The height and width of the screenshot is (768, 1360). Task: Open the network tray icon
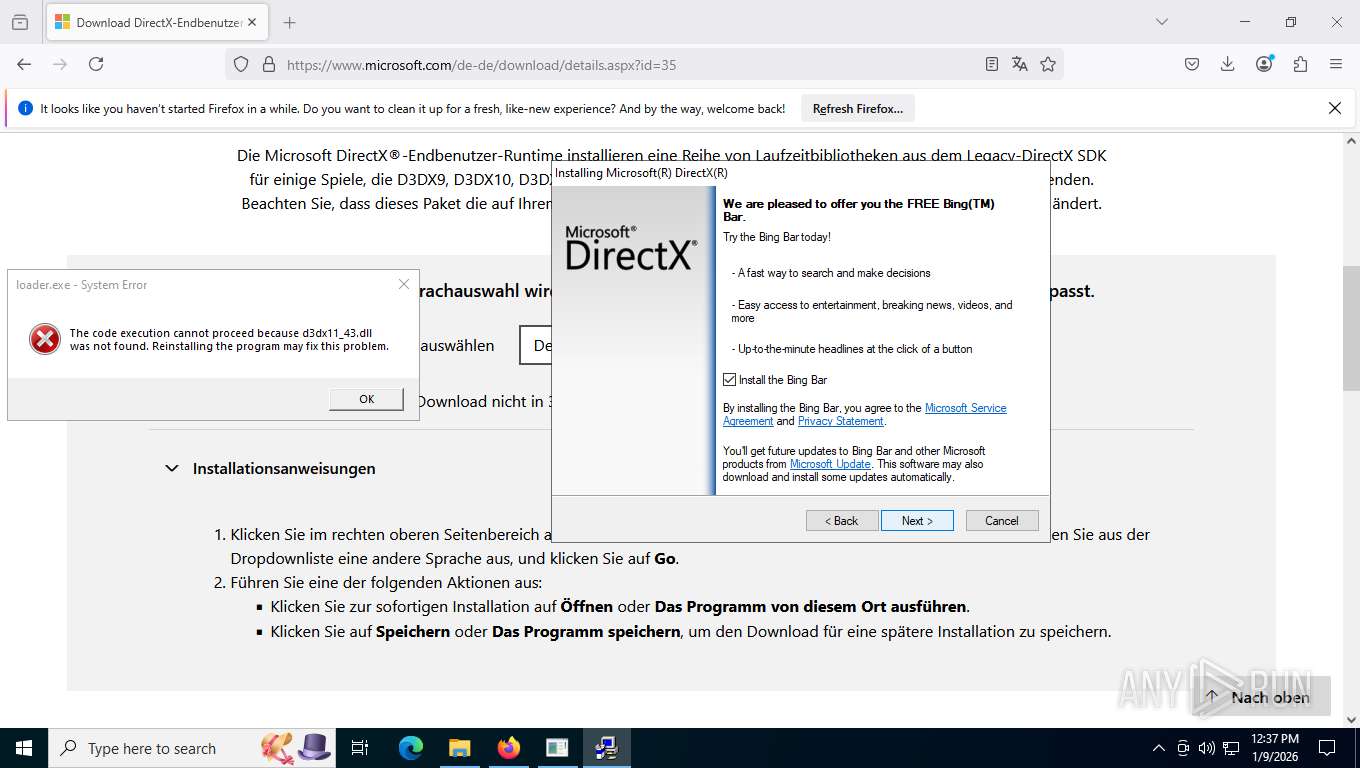(x=1231, y=748)
